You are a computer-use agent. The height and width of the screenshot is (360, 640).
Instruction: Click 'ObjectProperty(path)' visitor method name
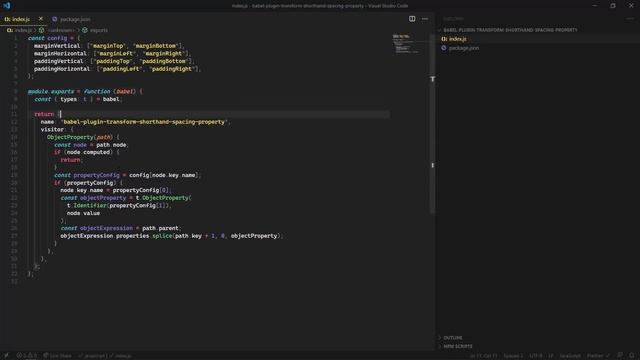coord(79,137)
